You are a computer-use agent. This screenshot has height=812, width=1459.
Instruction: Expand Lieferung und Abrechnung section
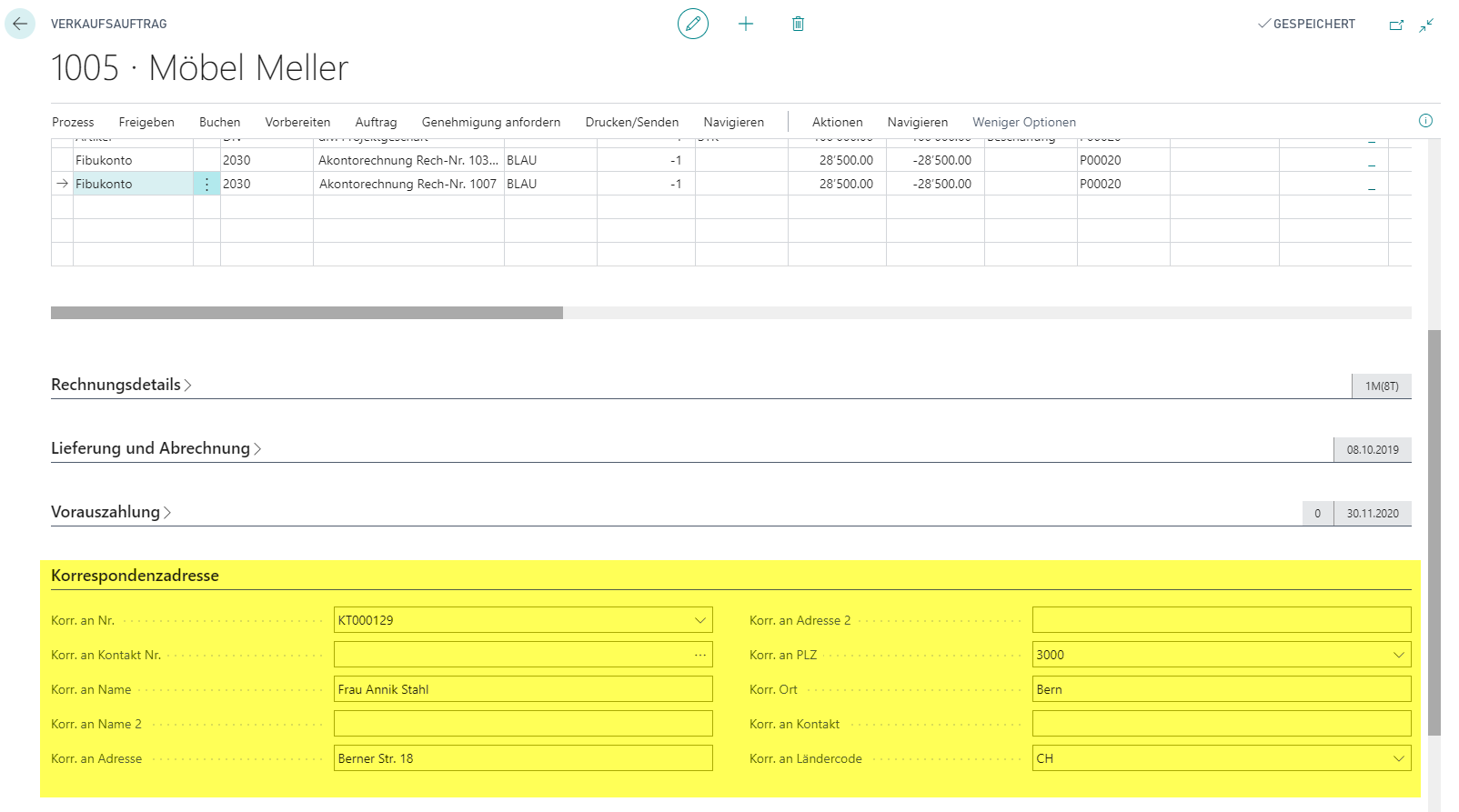click(156, 448)
